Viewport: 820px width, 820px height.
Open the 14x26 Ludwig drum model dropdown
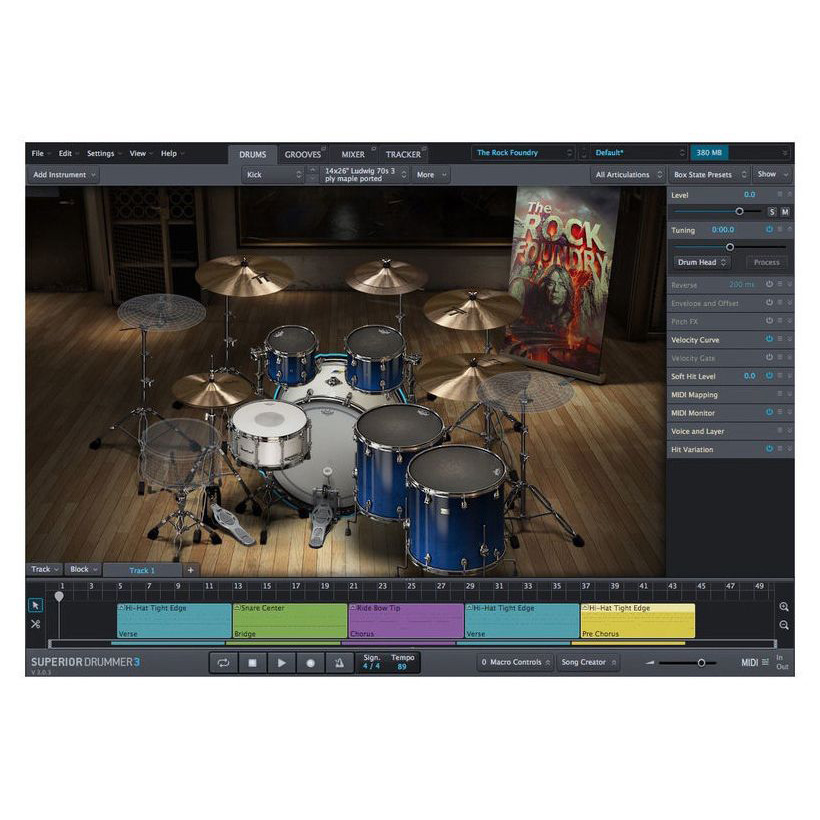[364, 175]
